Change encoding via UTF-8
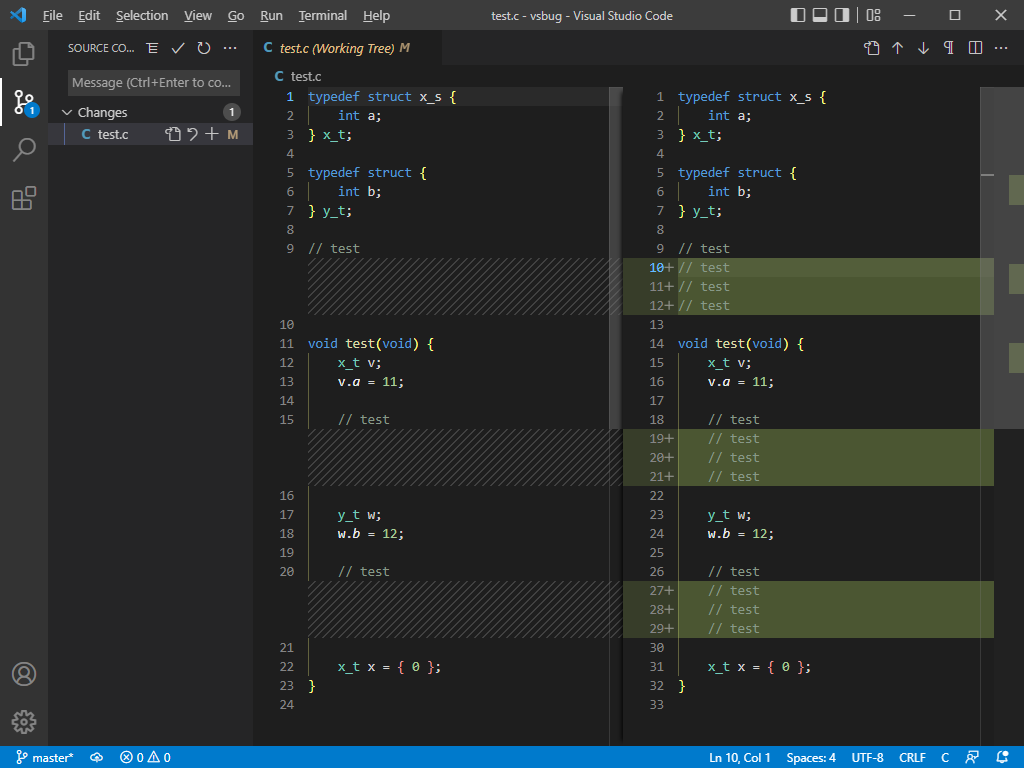This screenshot has width=1024, height=768. (867, 758)
